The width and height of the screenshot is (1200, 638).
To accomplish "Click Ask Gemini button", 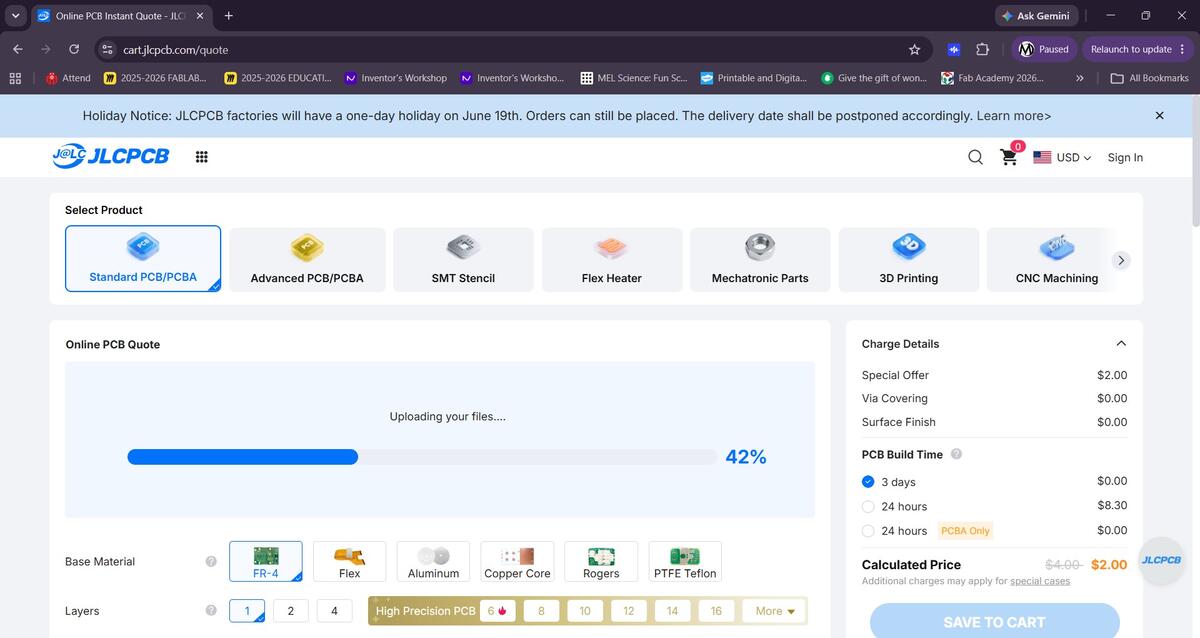I will (x=1035, y=16).
